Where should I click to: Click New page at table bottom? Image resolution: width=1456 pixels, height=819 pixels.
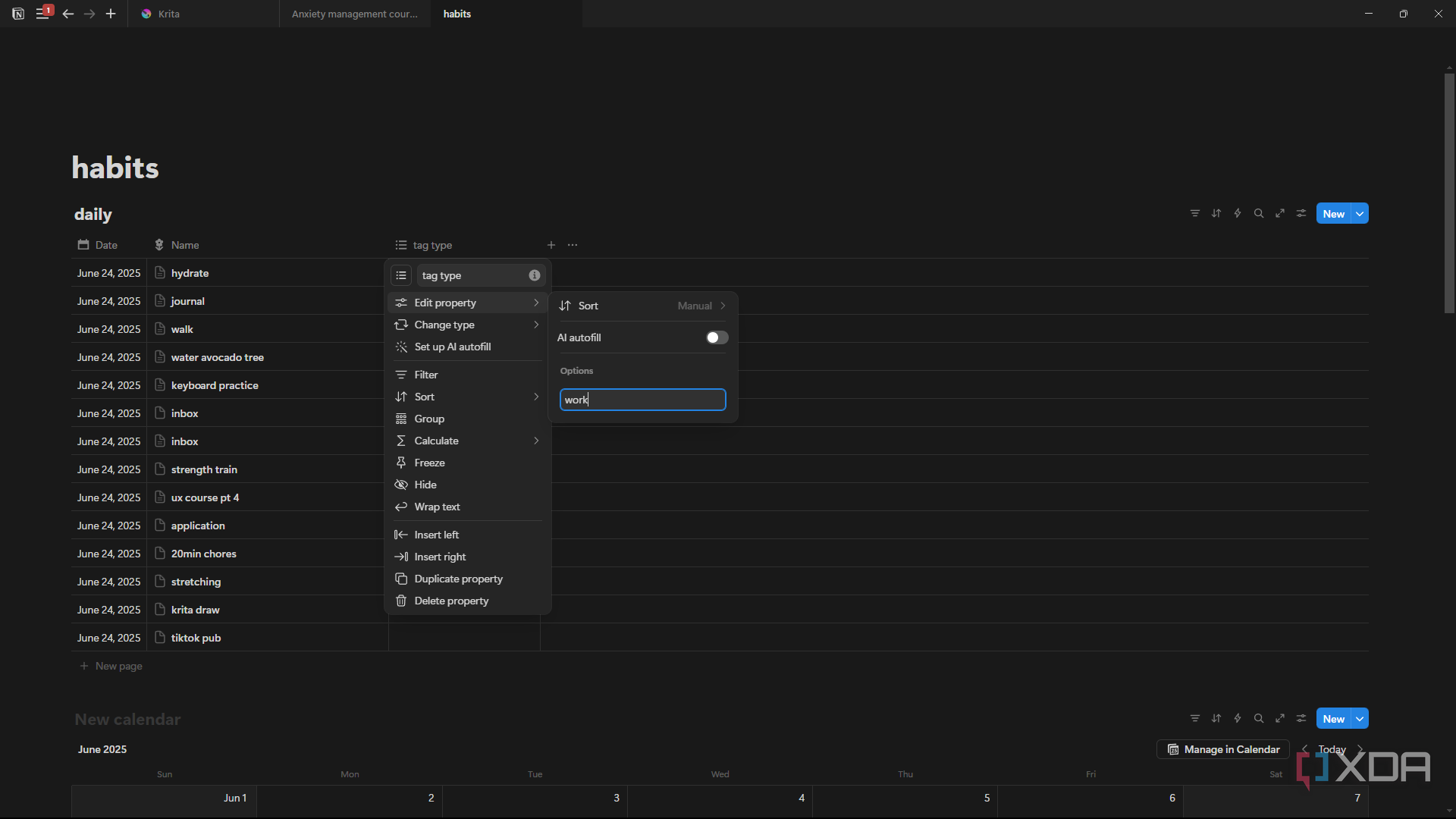(111, 666)
